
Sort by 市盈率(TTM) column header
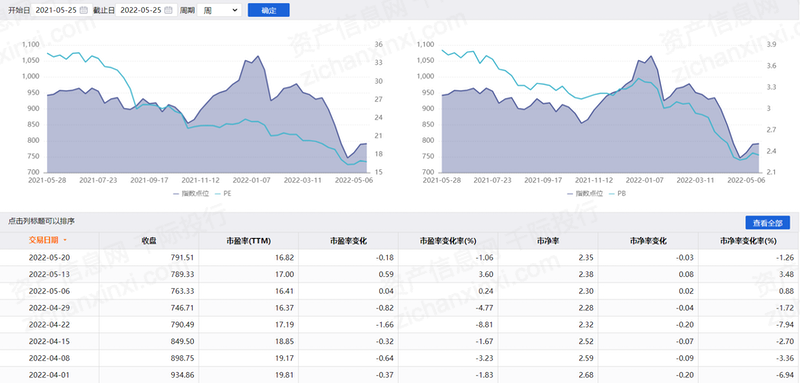click(x=248, y=240)
